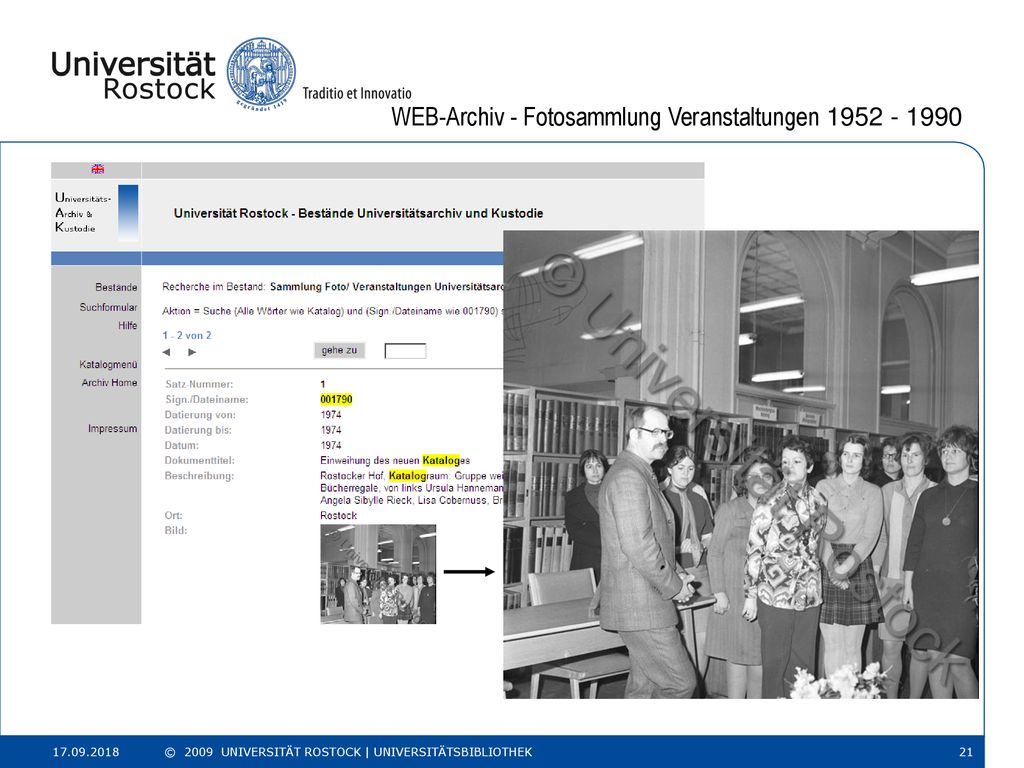The image size is (1024, 768).
Task: Click the '1 - 2 von 2' result counter
Action: coord(187,335)
